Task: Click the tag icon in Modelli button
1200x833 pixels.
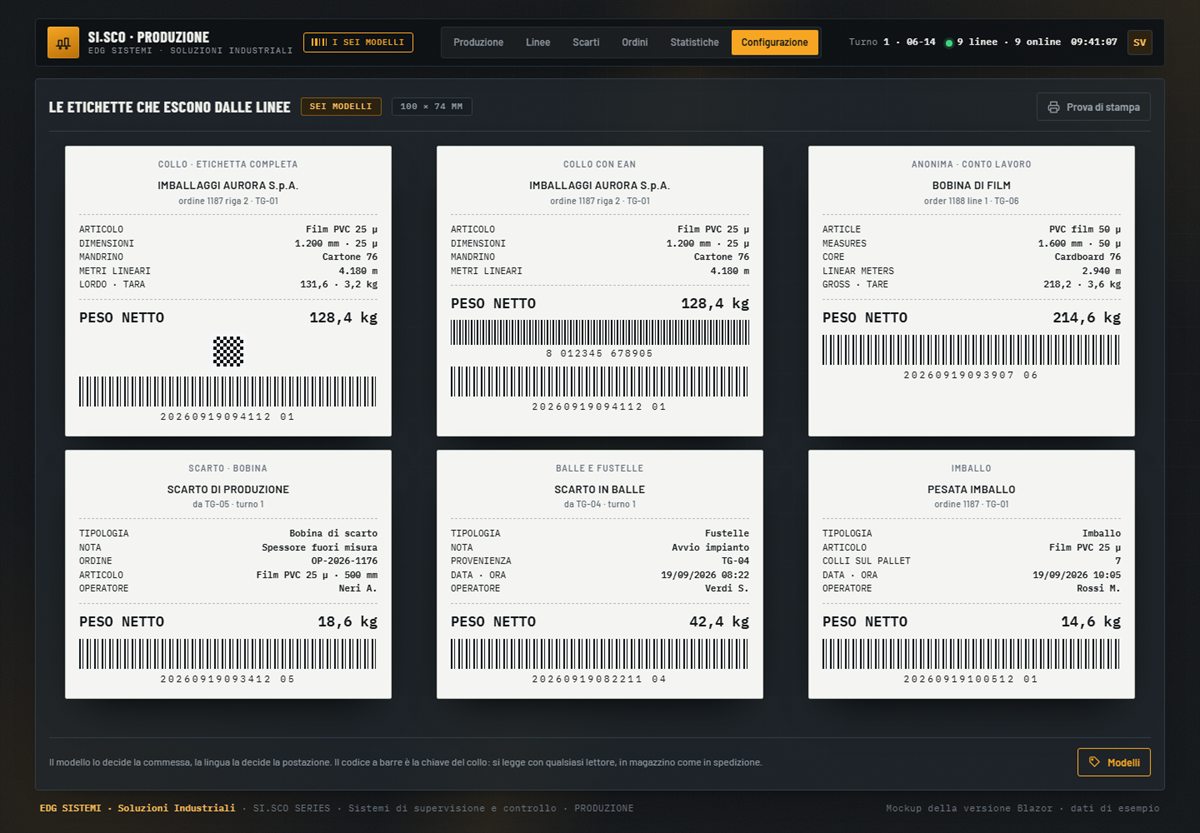Action: pos(1095,762)
